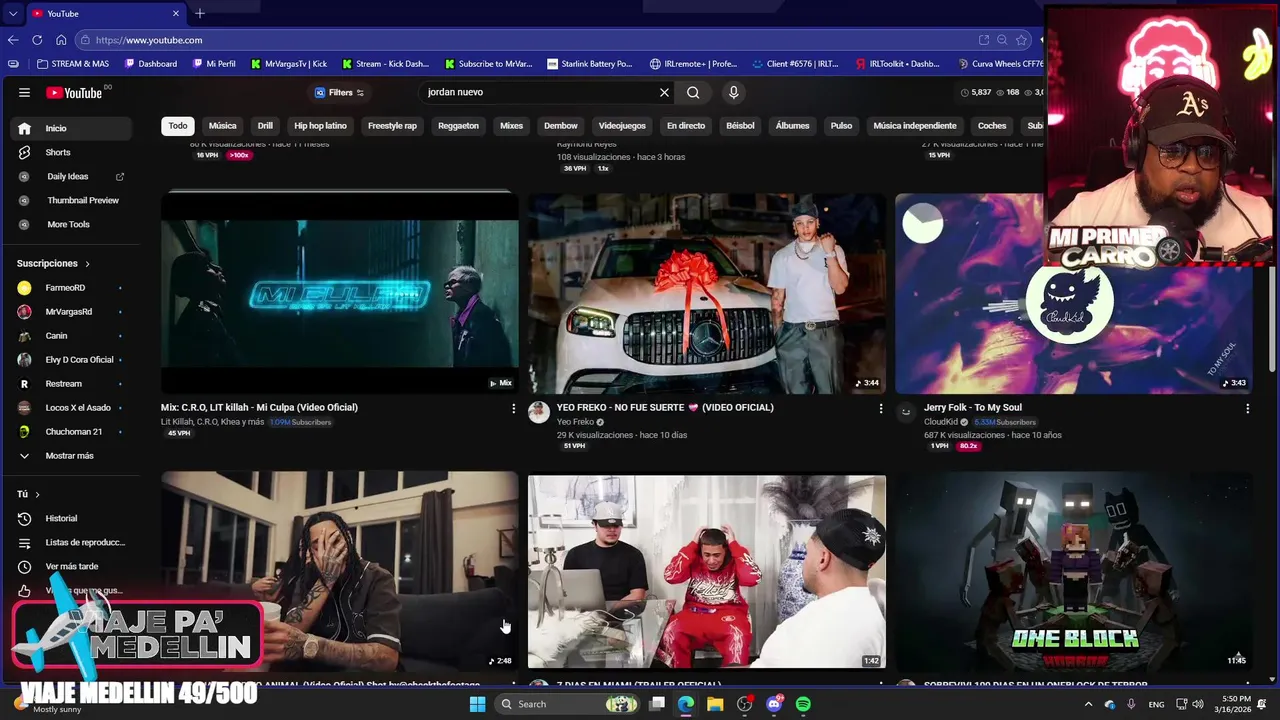Select the Música filter chip
Viewport: 1280px width, 720px height.
coord(222,126)
